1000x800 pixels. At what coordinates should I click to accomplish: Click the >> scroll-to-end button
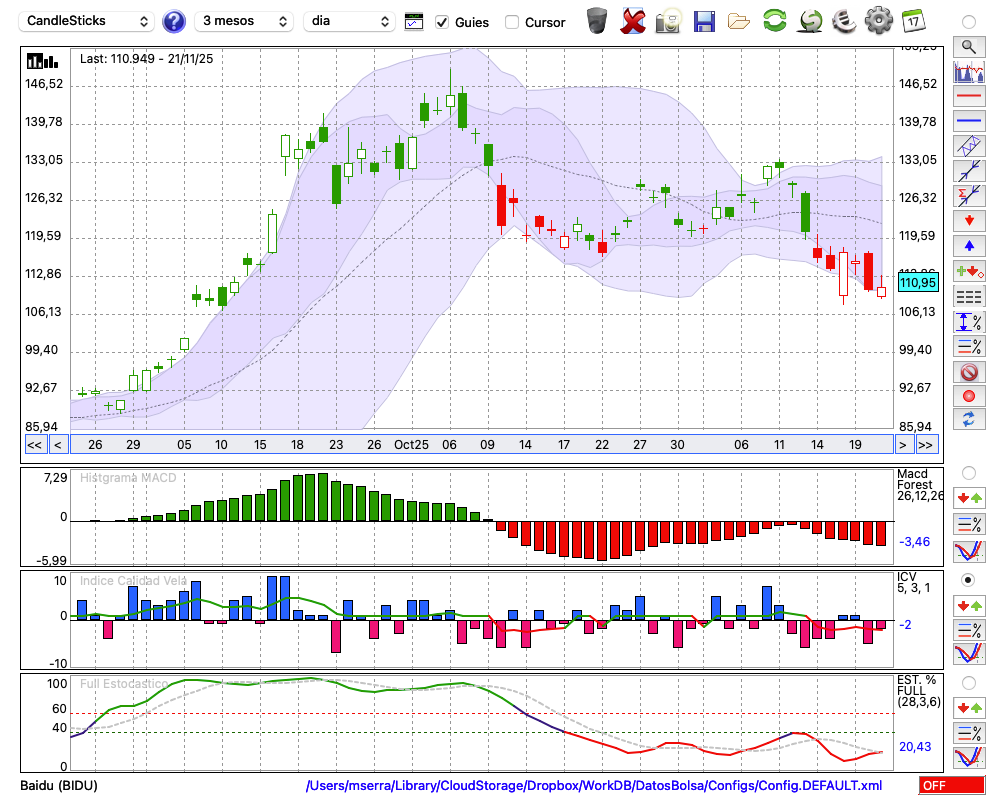click(x=927, y=445)
